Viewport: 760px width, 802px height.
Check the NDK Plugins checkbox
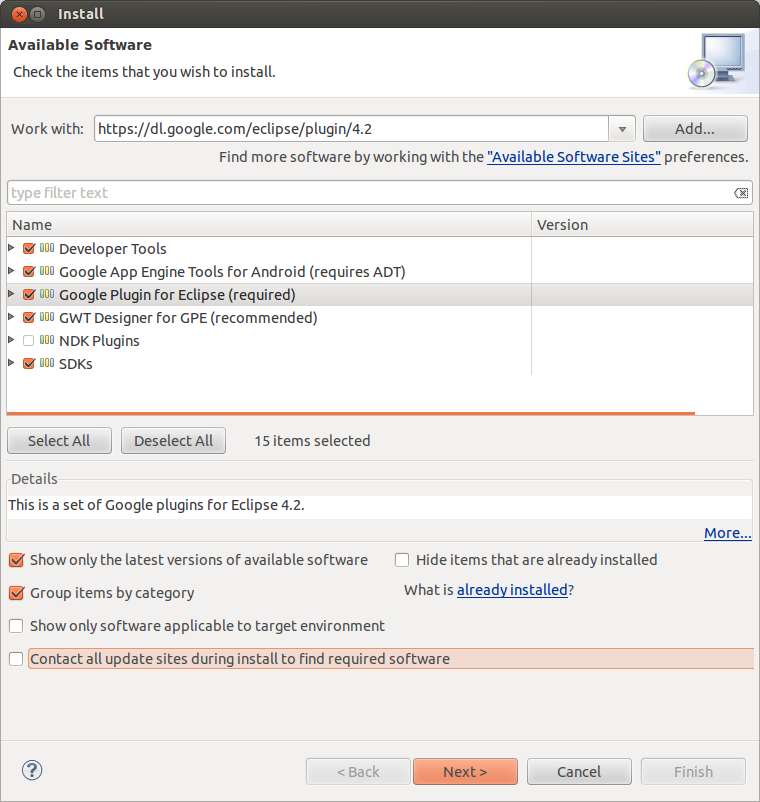coord(28,341)
